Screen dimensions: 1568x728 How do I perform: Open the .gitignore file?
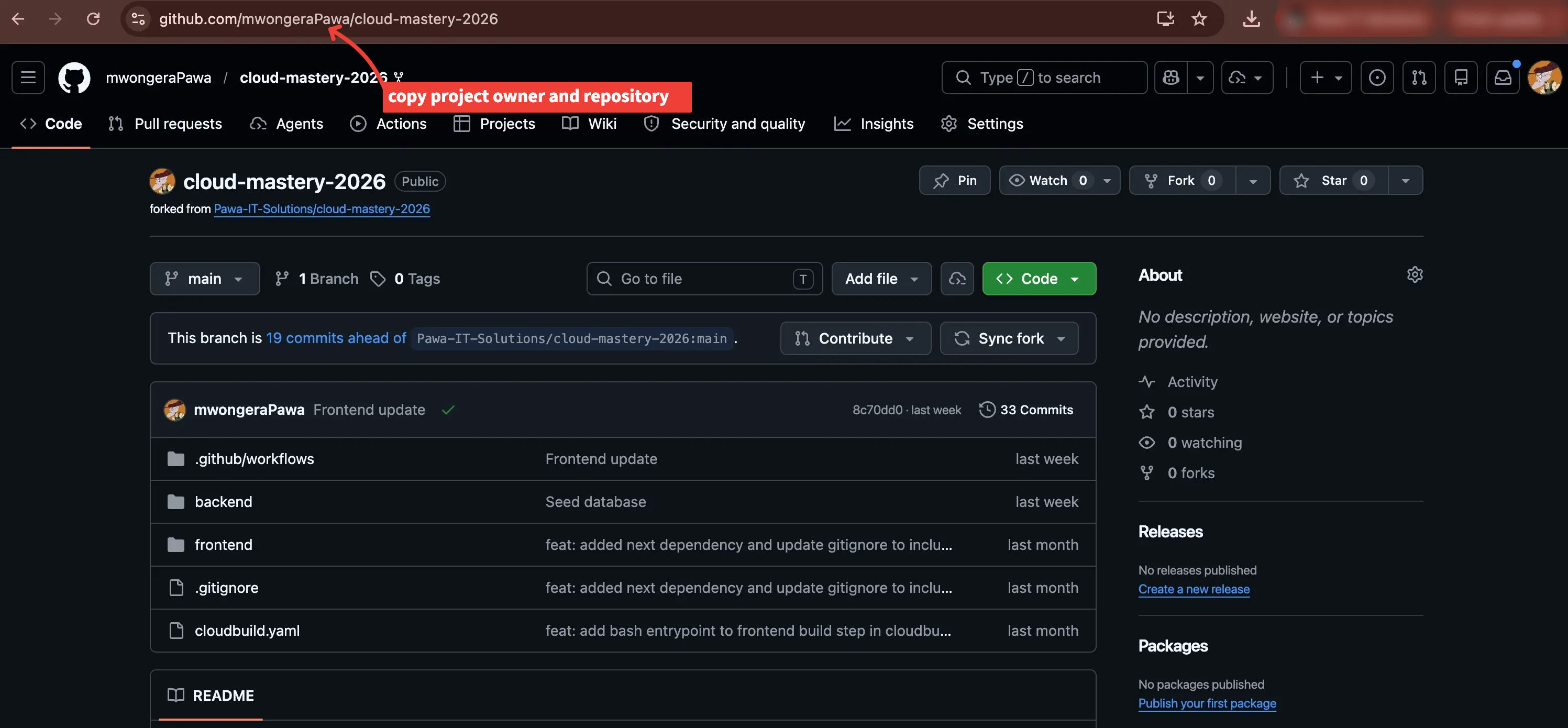226,588
